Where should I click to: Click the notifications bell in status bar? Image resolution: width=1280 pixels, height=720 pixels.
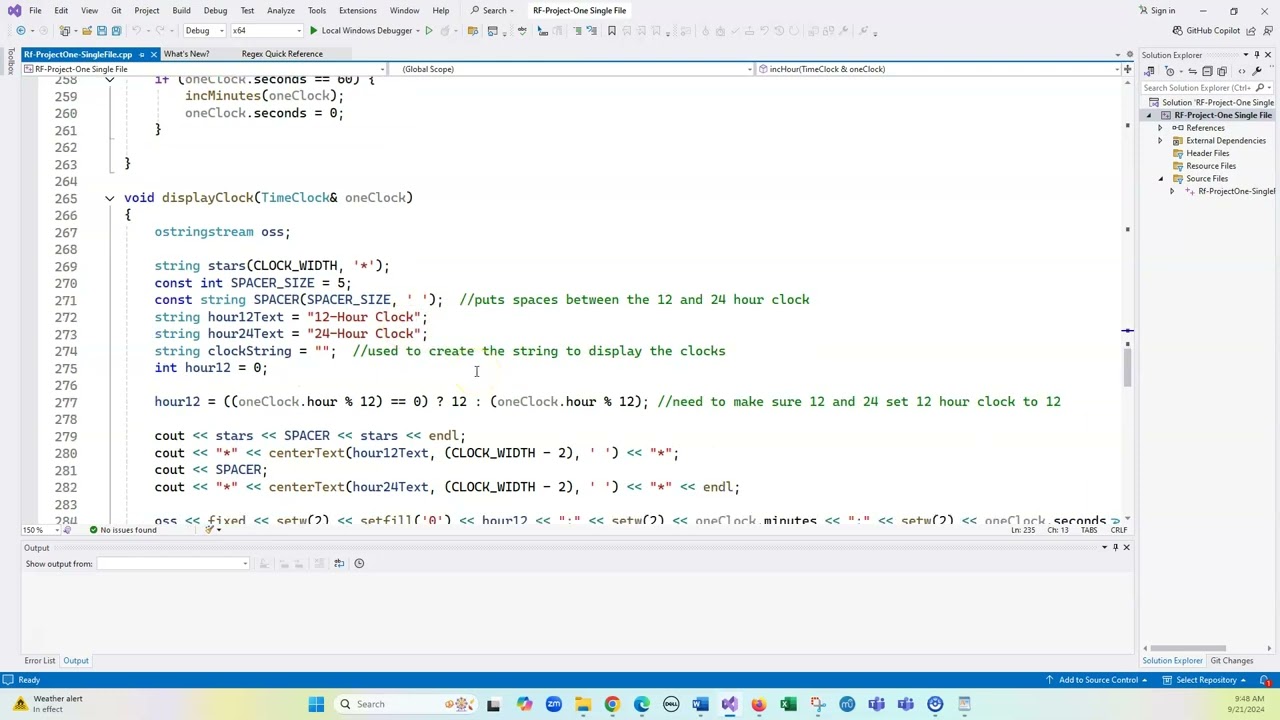1265,680
